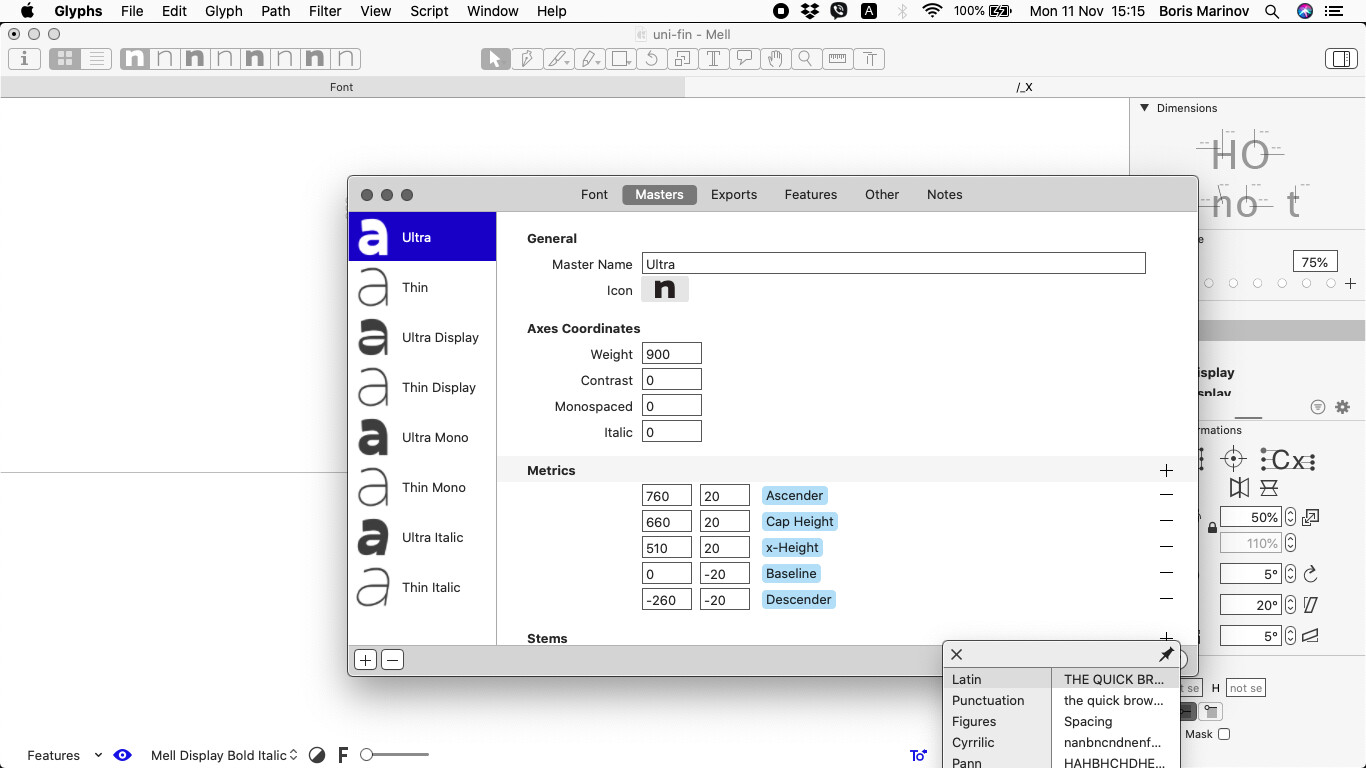Choose the Hand tool
1366x768 pixels.
click(774, 59)
